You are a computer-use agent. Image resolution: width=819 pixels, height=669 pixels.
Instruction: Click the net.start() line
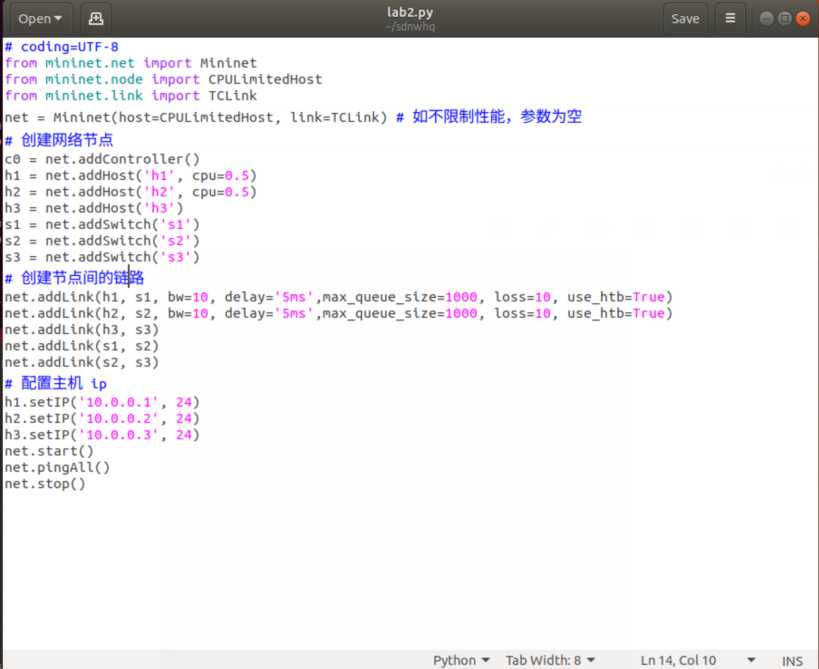pos(49,451)
